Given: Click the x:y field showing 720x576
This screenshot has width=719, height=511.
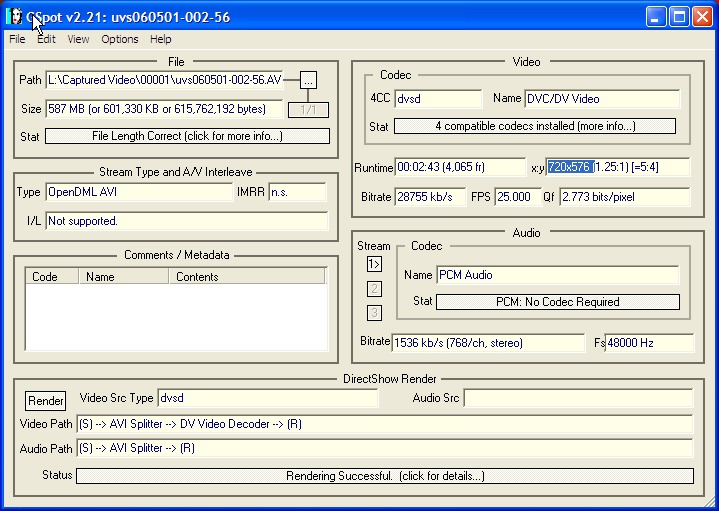Looking at the screenshot, I should click(618, 167).
